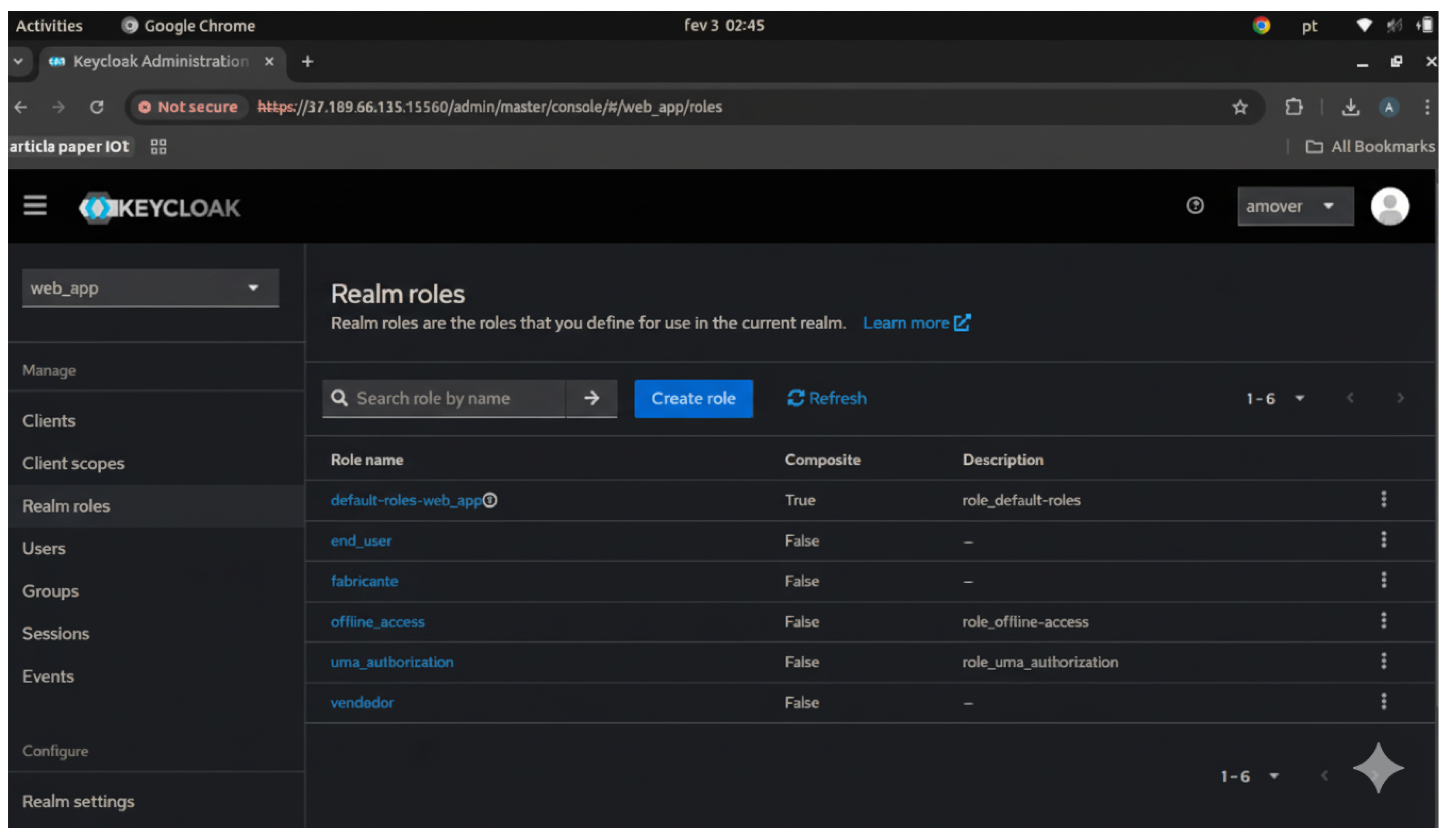Open the amover user dropdown
This screenshot has height=840, width=1449.
coord(1295,206)
